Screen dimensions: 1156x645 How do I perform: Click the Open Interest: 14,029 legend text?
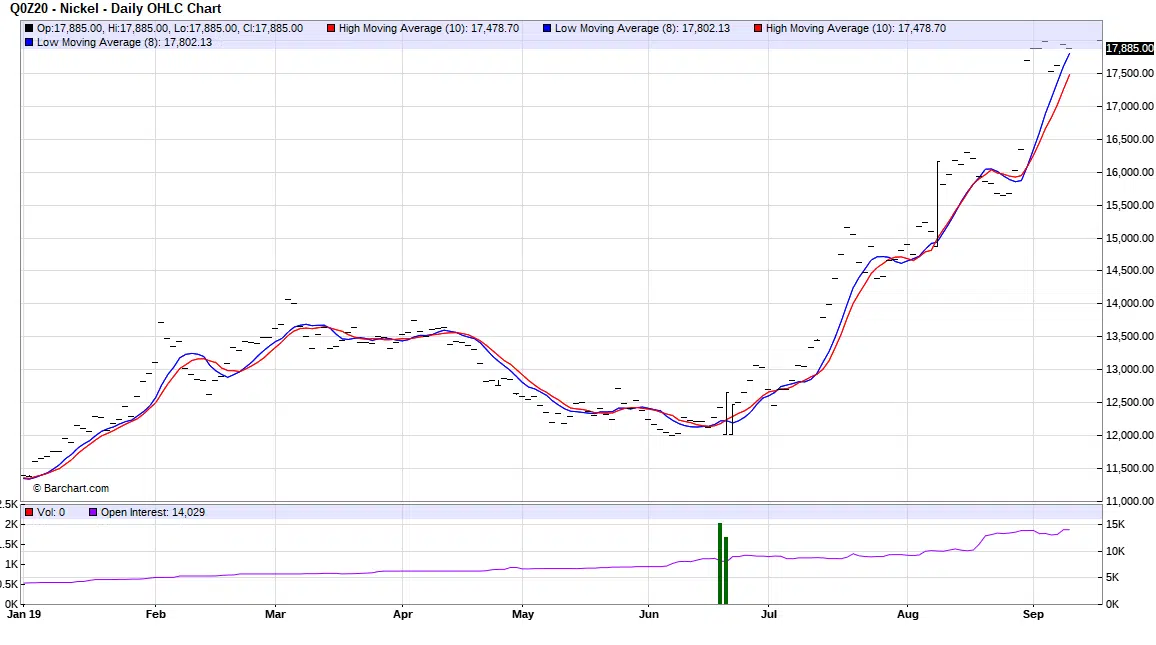tap(153, 512)
